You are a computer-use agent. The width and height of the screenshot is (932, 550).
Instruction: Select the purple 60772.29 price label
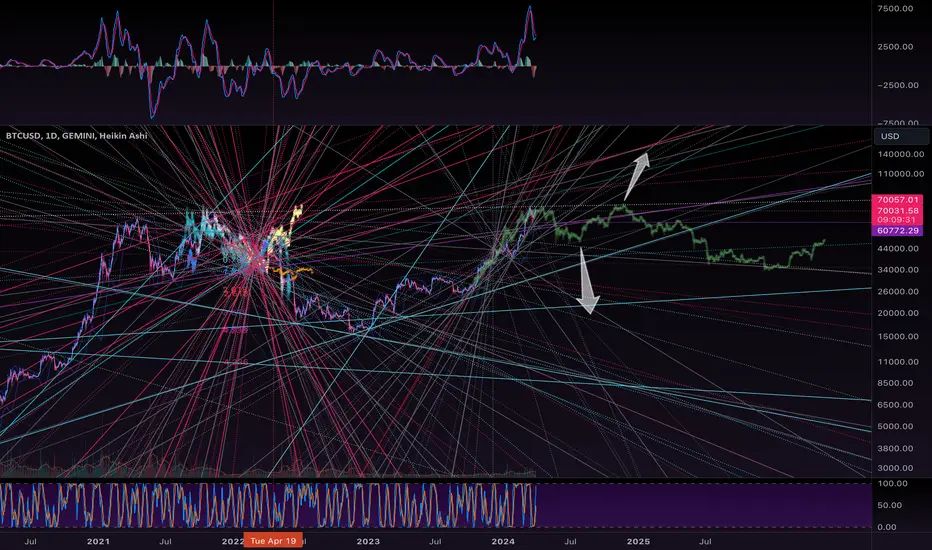click(x=898, y=231)
